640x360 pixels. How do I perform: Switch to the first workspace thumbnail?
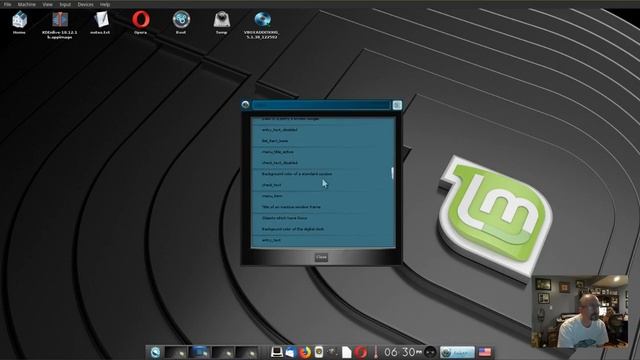[176, 352]
